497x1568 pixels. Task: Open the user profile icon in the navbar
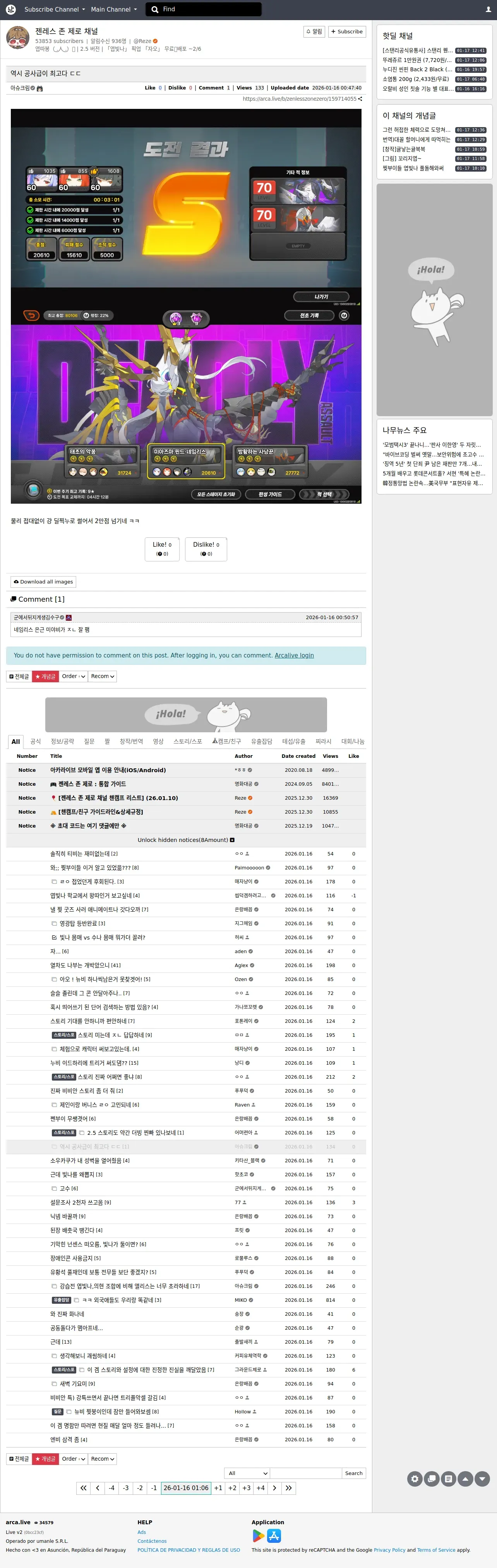pos(488,9)
